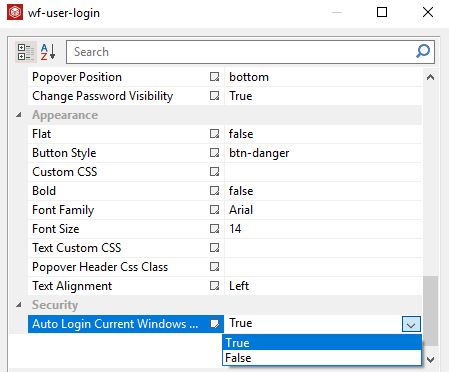Click the Auto Login Current Windows marker square
This screenshot has width=449, height=372.
click(x=214, y=324)
